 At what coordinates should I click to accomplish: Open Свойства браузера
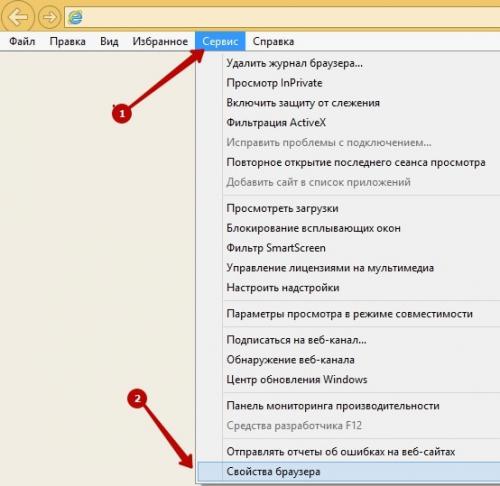point(349,472)
